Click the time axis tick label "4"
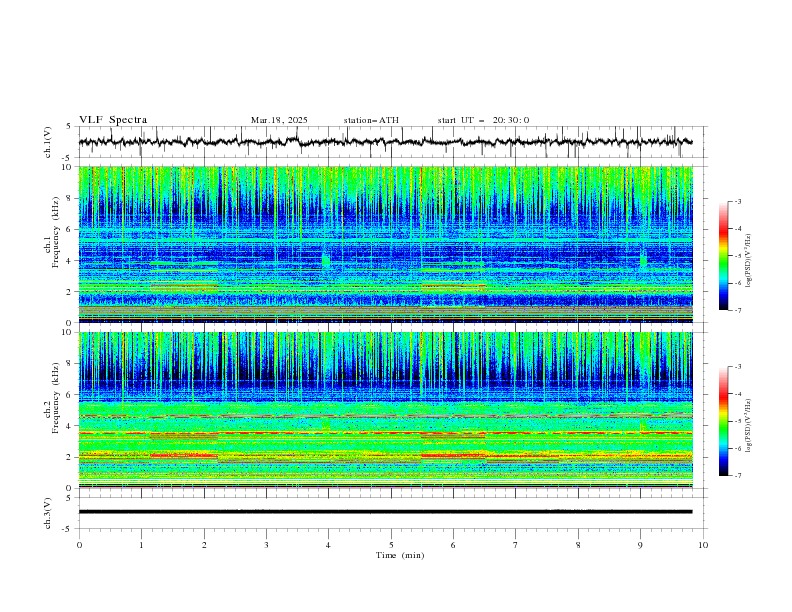The height and width of the screenshot is (612, 792). (328, 545)
